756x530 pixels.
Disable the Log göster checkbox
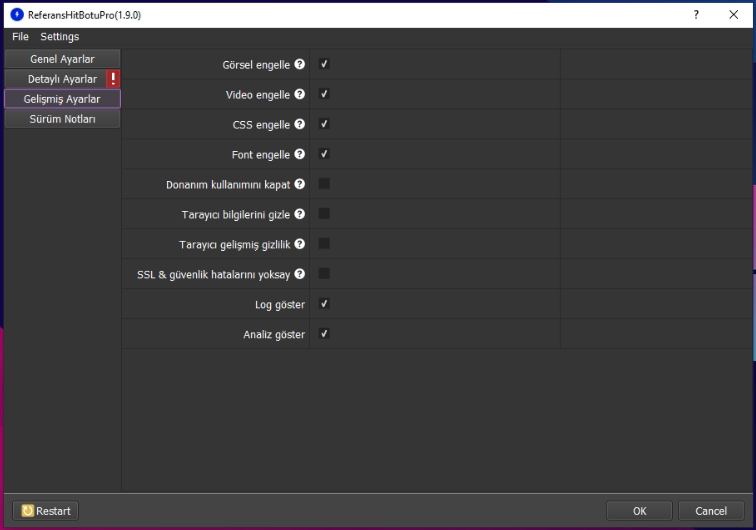click(324, 304)
